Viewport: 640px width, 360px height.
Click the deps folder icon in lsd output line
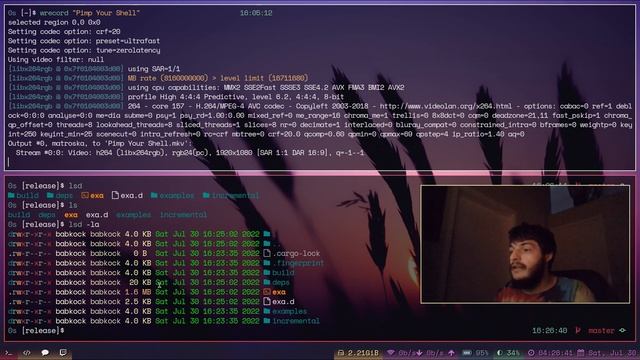point(50,196)
